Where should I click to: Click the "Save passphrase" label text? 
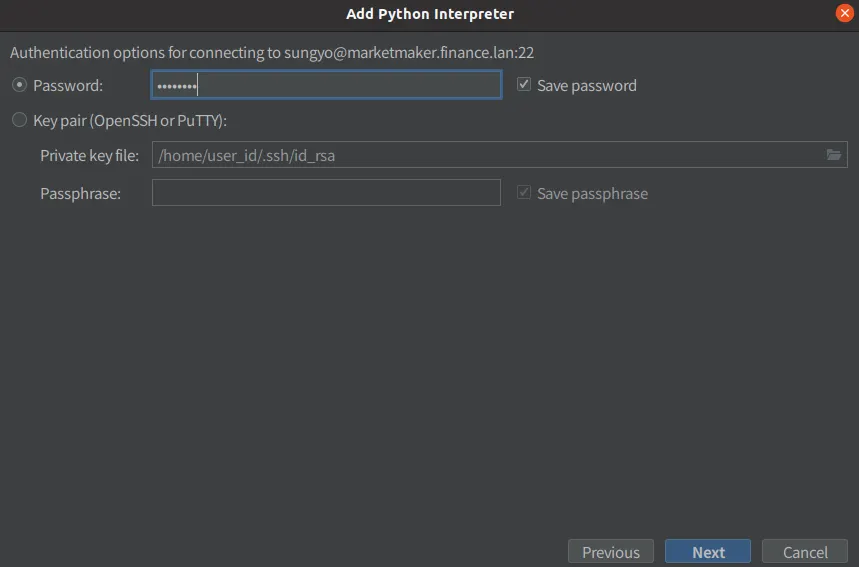(592, 193)
